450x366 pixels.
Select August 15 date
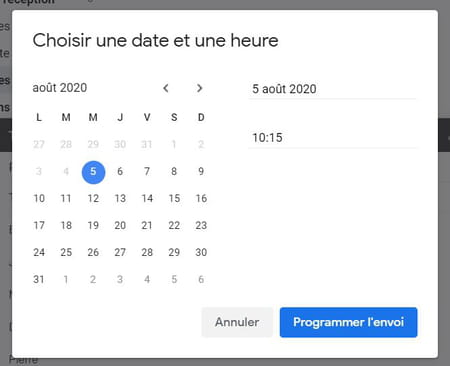coord(174,198)
